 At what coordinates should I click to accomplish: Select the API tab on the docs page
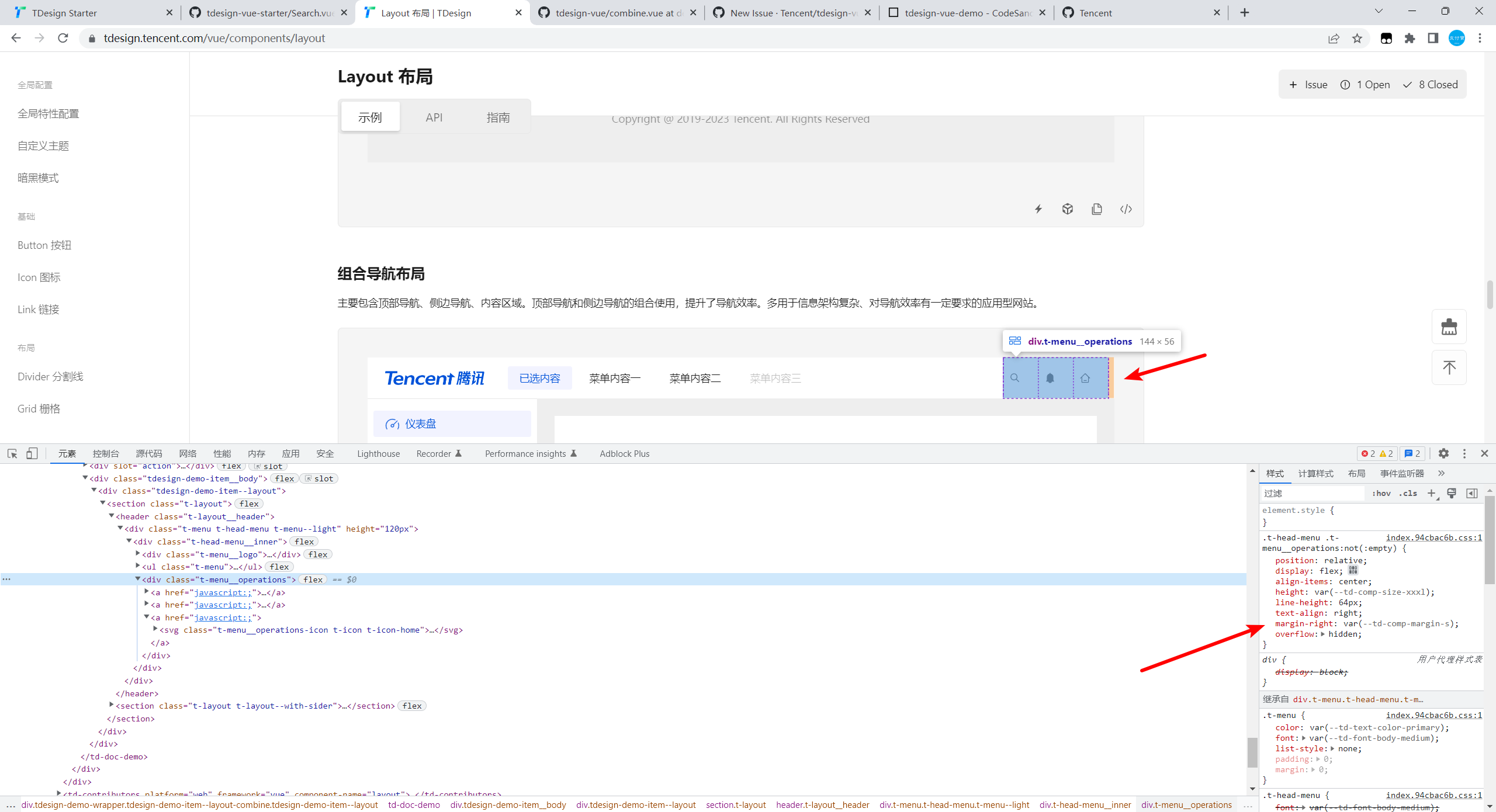coord(434,117)
